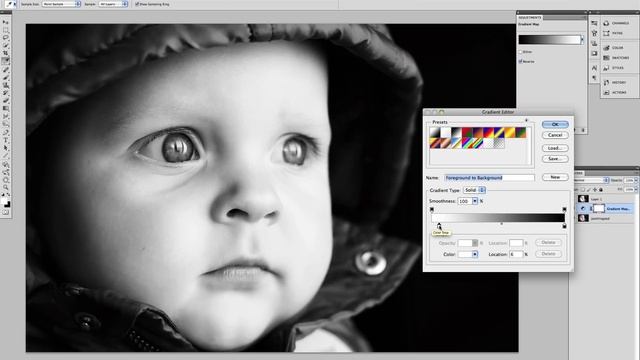Click the left white color stop
Viewport: 640px width, 360px height.
[439, 226]
